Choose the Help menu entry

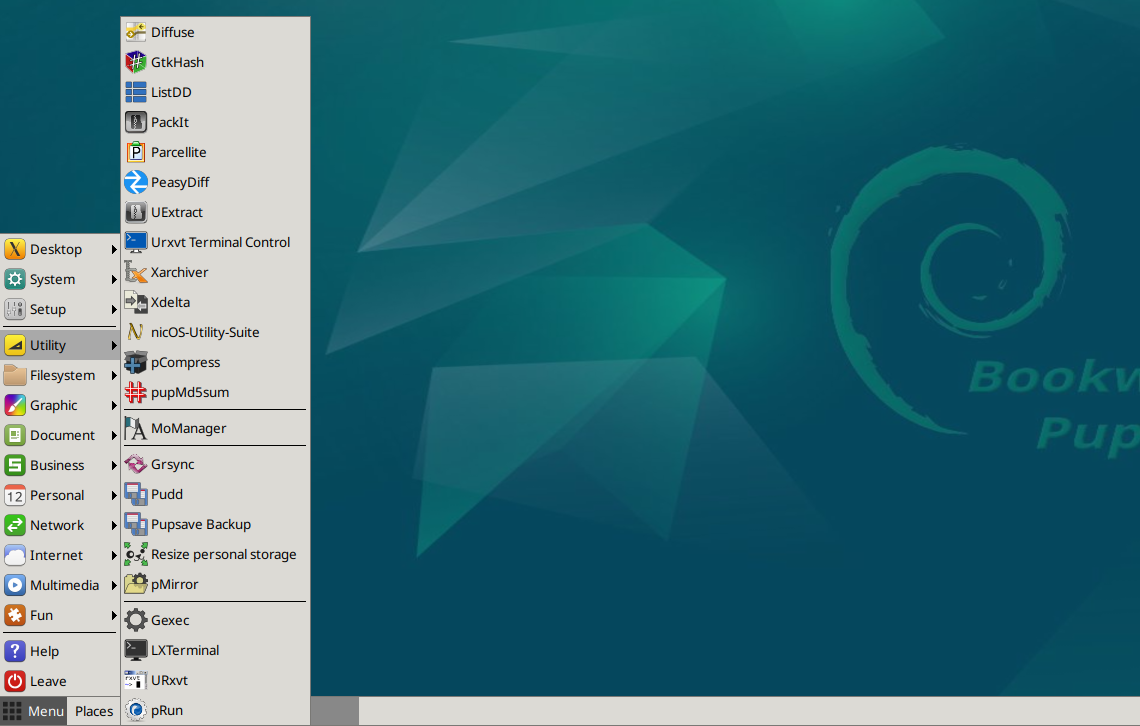click(x=60, y=651)
